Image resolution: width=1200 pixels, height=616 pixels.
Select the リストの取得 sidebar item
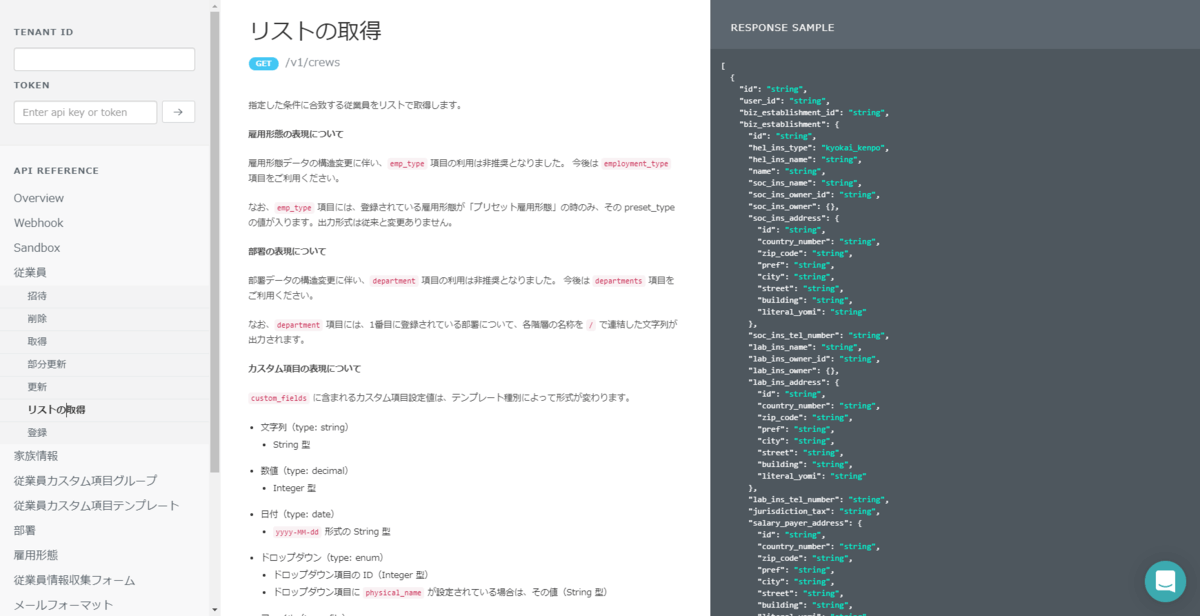(56, 410)
